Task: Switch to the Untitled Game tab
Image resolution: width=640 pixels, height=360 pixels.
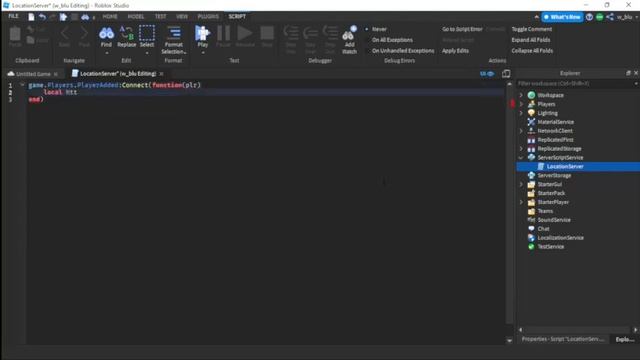Action: [33, 74]
